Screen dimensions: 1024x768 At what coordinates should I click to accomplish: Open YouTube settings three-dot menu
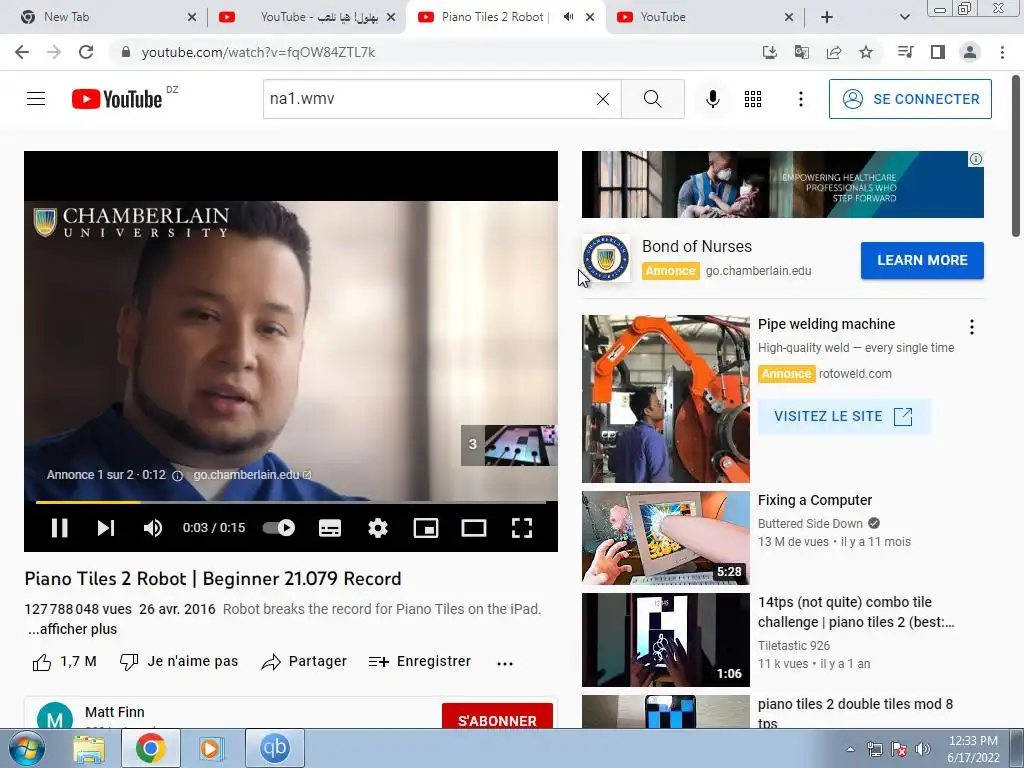pyautogui.click(x=801, y=99)
